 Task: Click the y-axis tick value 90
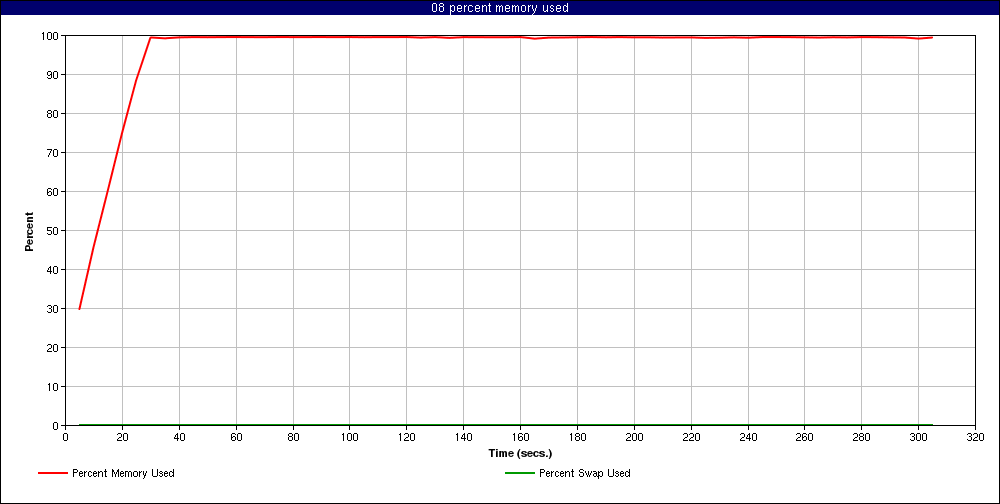pyautogui.click(x=54, y=75)
